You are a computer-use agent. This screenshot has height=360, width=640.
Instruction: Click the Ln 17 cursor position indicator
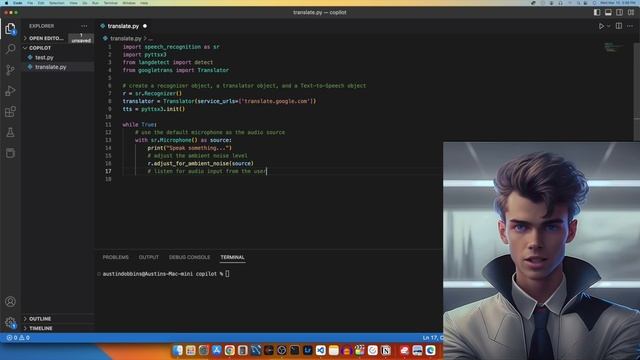pos(432,338)
